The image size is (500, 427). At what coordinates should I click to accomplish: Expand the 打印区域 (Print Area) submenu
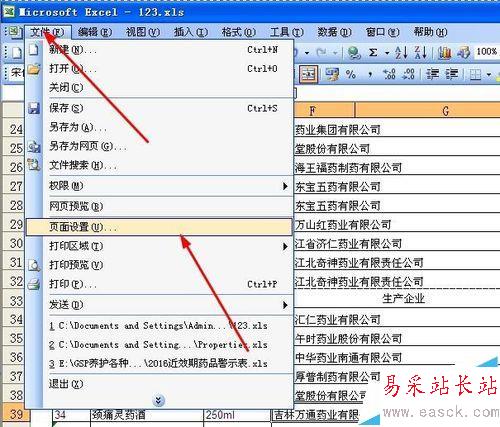coord(159,246)
